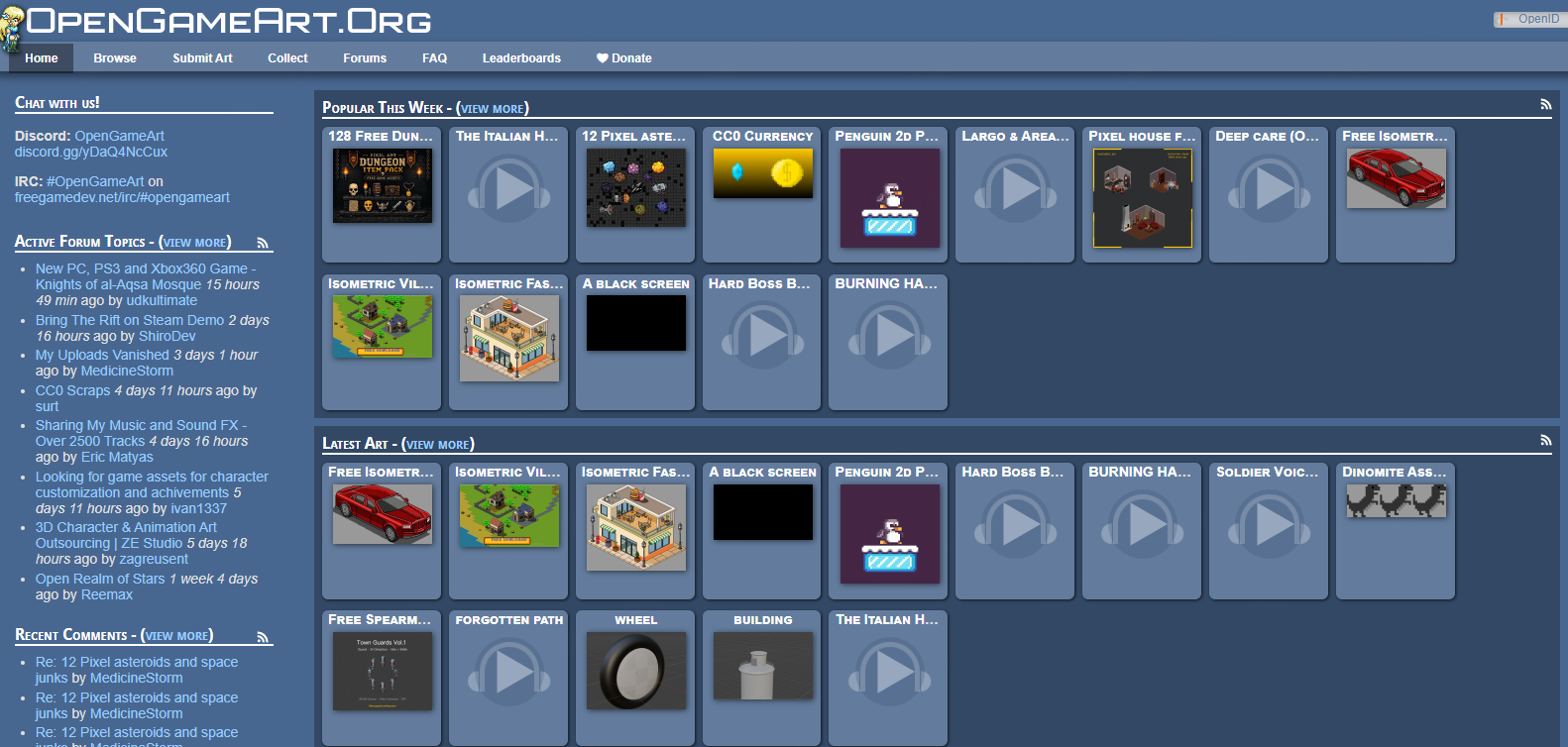This screenshot has height=747, width=1568.
Task: Open the Building model thumbnail
Action: [763, 667]
